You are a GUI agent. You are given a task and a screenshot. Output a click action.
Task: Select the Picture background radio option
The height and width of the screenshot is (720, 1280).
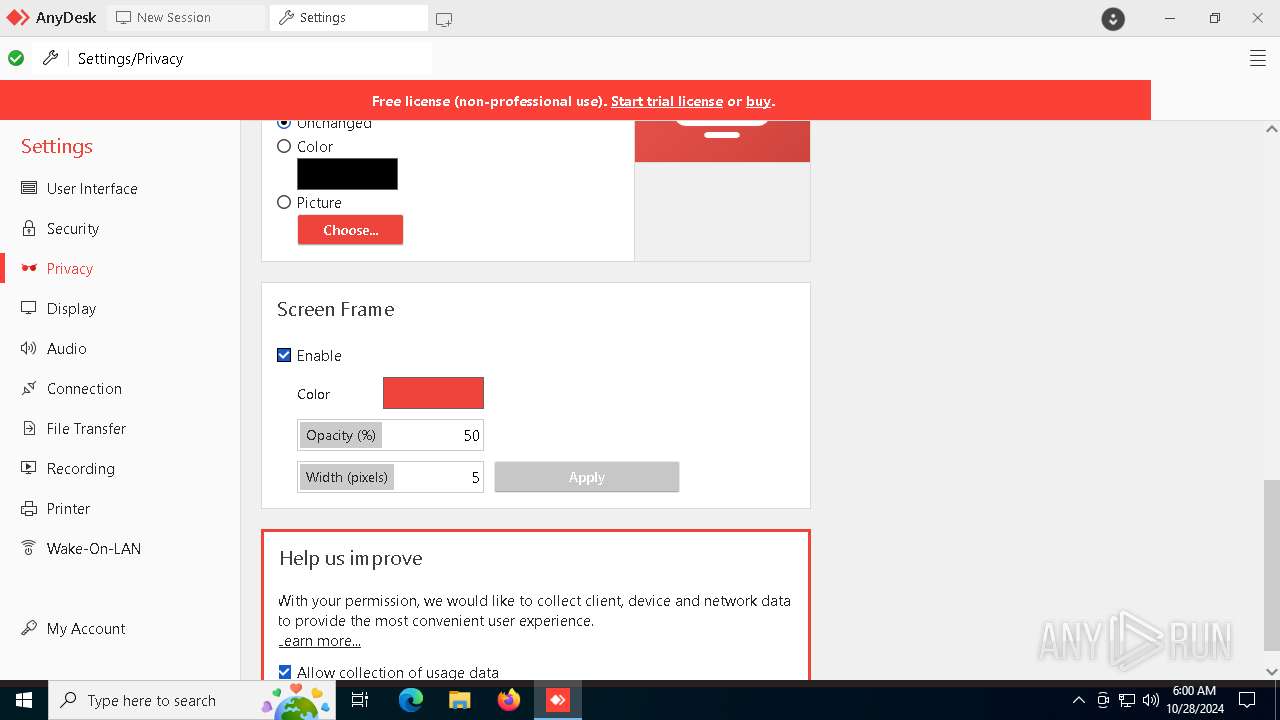pyautogui.click(x=284, y=202)
